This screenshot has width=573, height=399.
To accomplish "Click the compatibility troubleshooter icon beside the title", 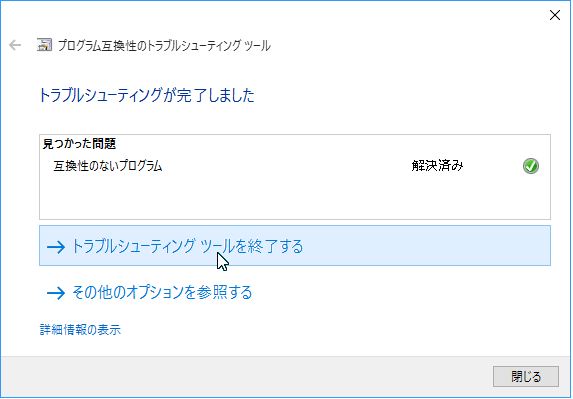I will 44,45.
